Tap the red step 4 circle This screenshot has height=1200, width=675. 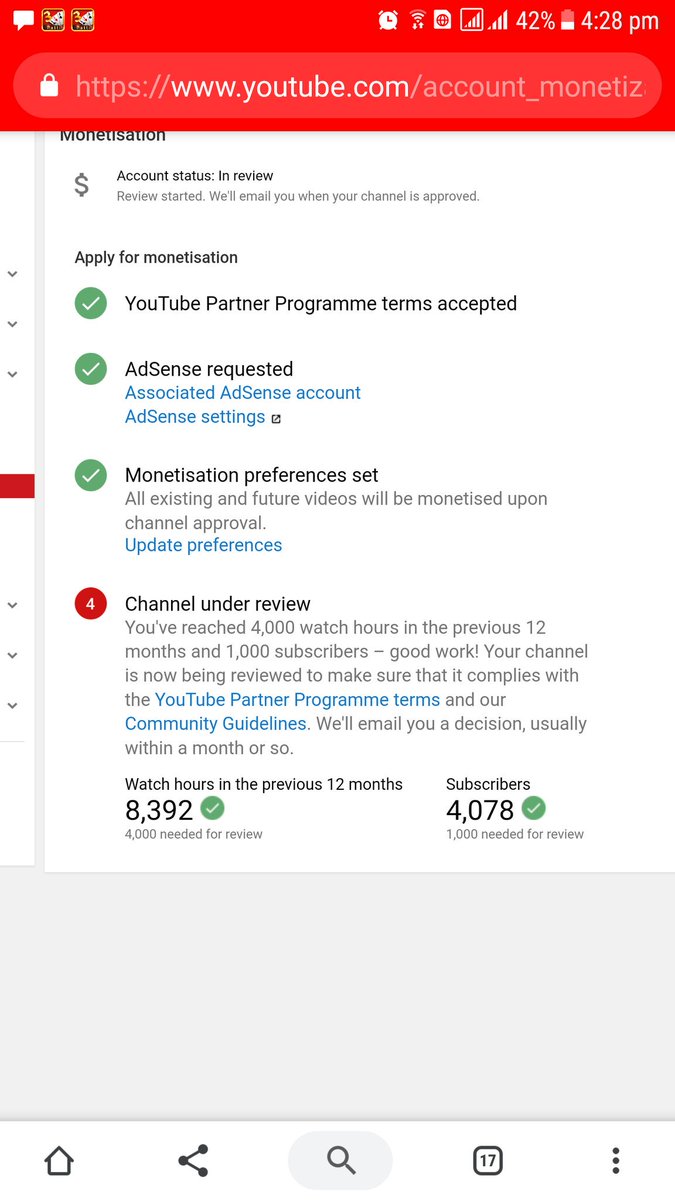pos(91,604)
